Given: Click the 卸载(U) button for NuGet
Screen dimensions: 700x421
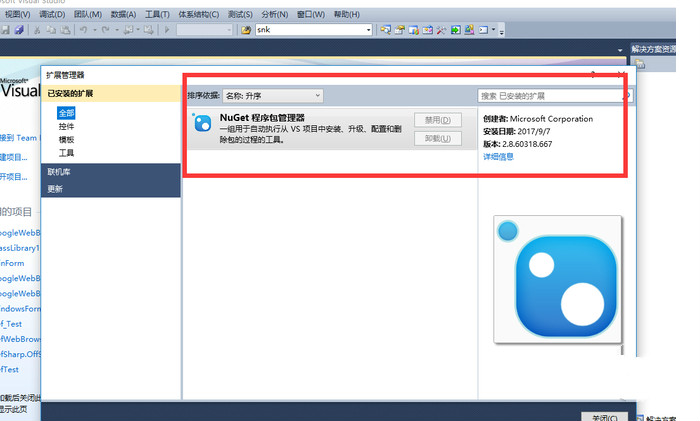Looking at the screenshot, I should click(x=438, y=138).
